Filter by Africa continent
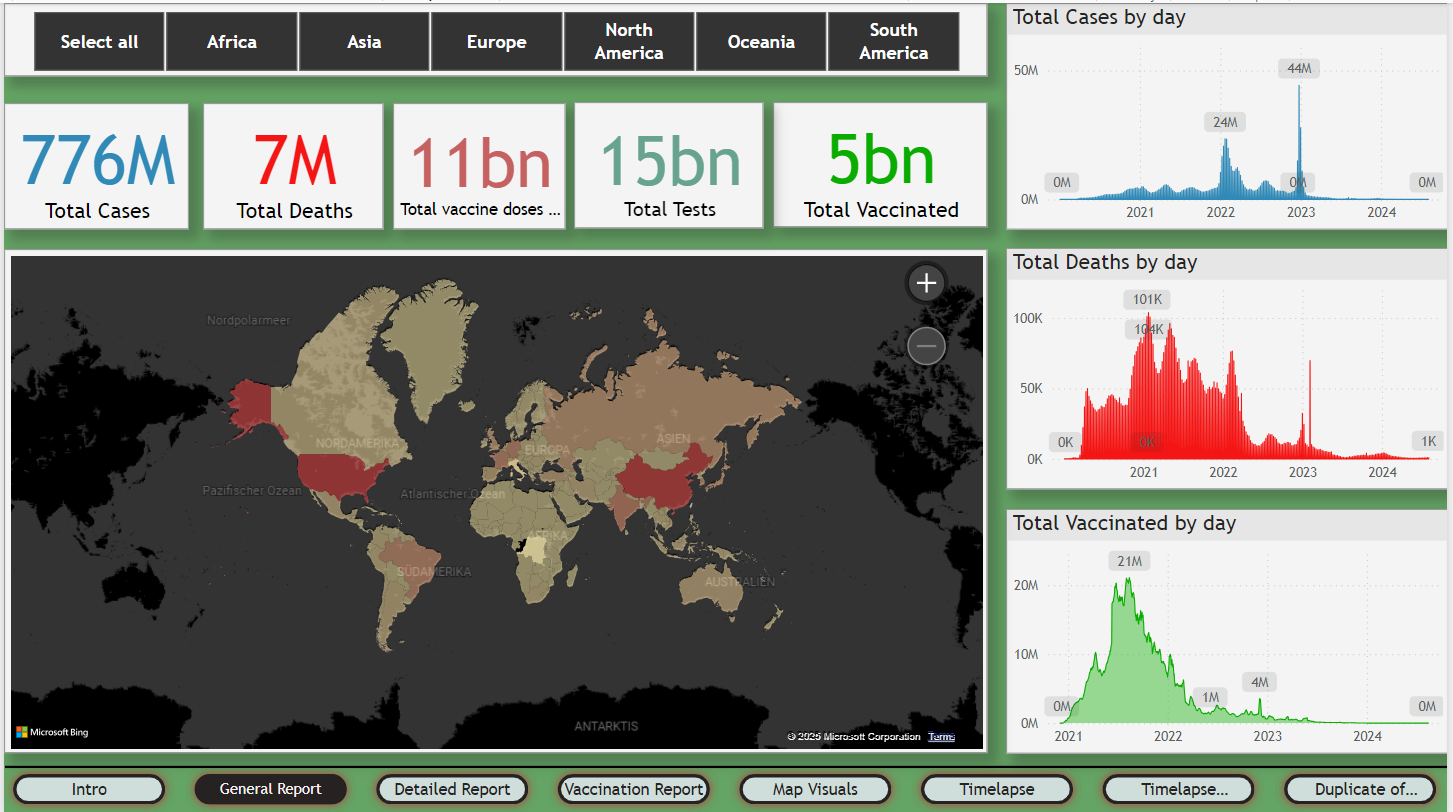Screen dimensions: 1453x812 [x=232, y=42]
